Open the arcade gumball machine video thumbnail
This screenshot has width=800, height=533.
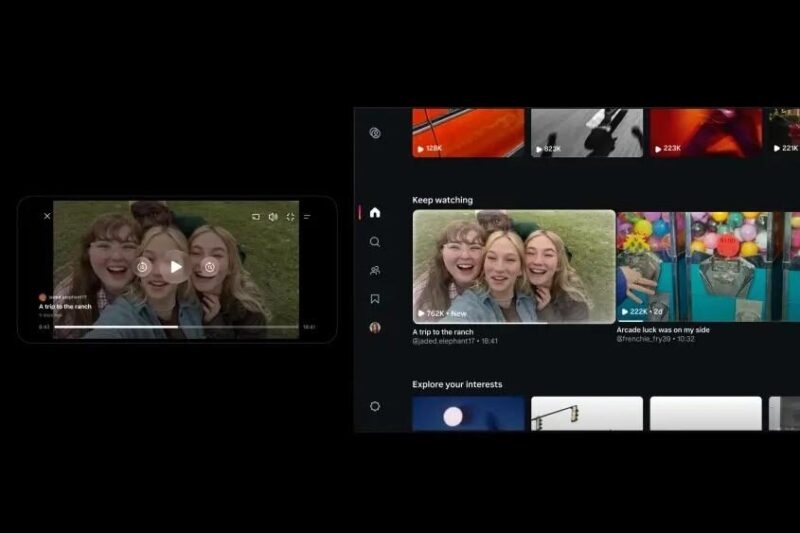(x=708, y=267)
